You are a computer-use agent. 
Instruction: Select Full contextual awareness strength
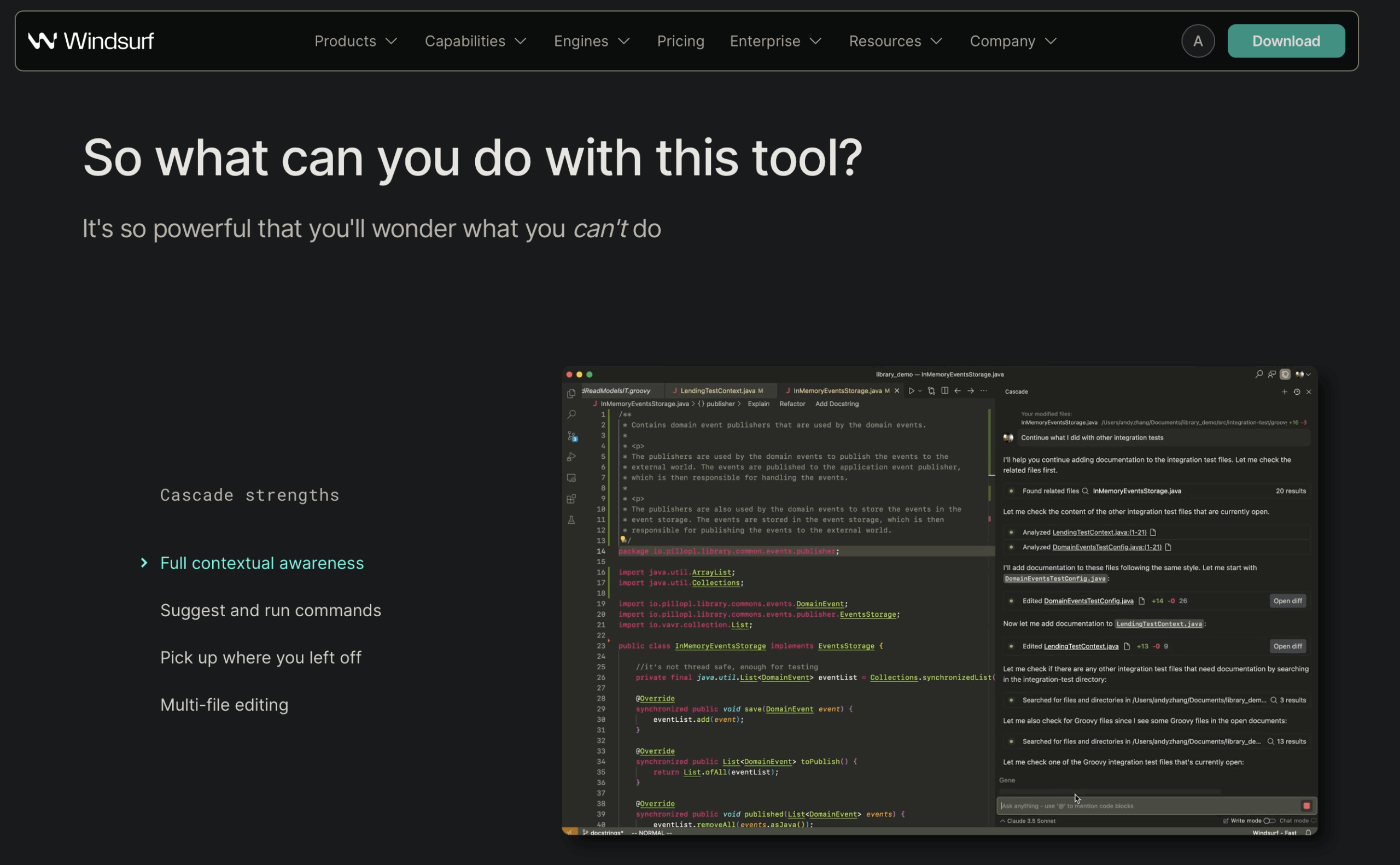[261, 563]
